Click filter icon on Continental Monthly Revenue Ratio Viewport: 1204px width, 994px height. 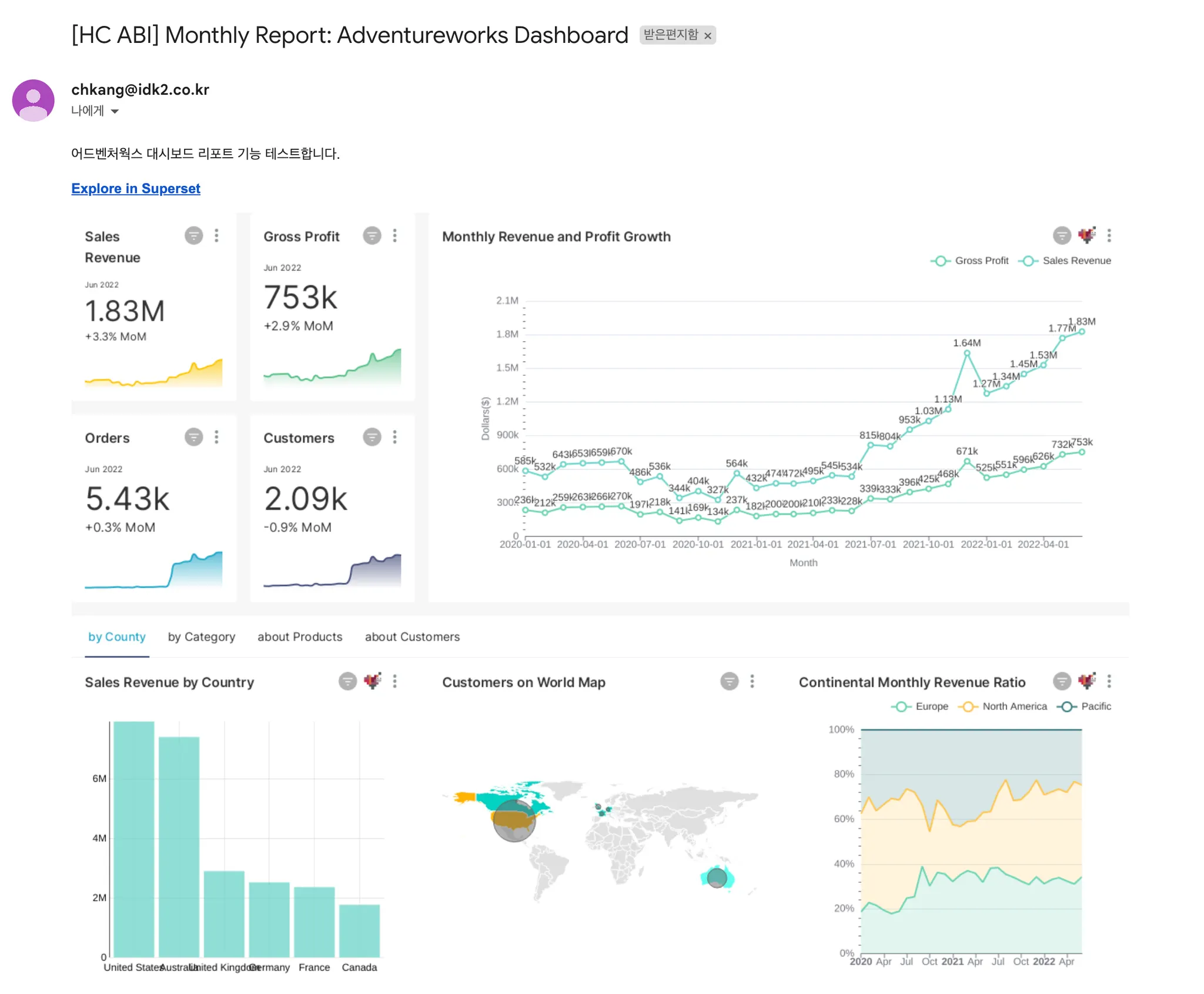pos(1061,682)
